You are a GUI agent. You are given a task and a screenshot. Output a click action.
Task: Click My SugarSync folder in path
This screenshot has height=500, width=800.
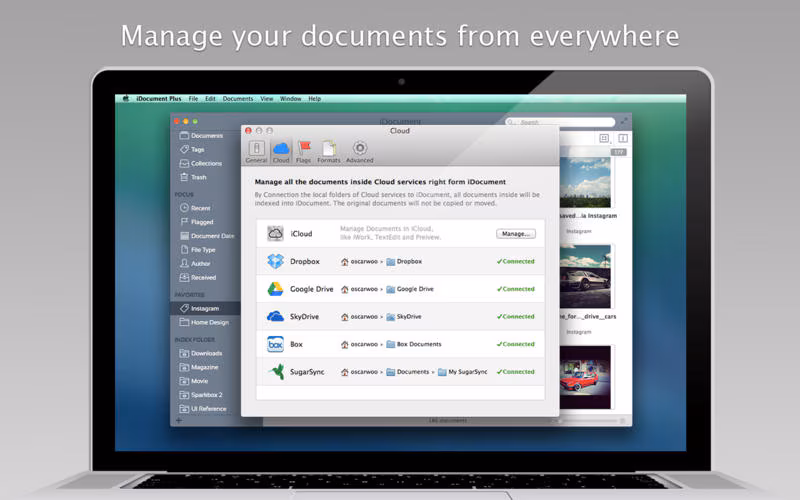pos(463,371)
